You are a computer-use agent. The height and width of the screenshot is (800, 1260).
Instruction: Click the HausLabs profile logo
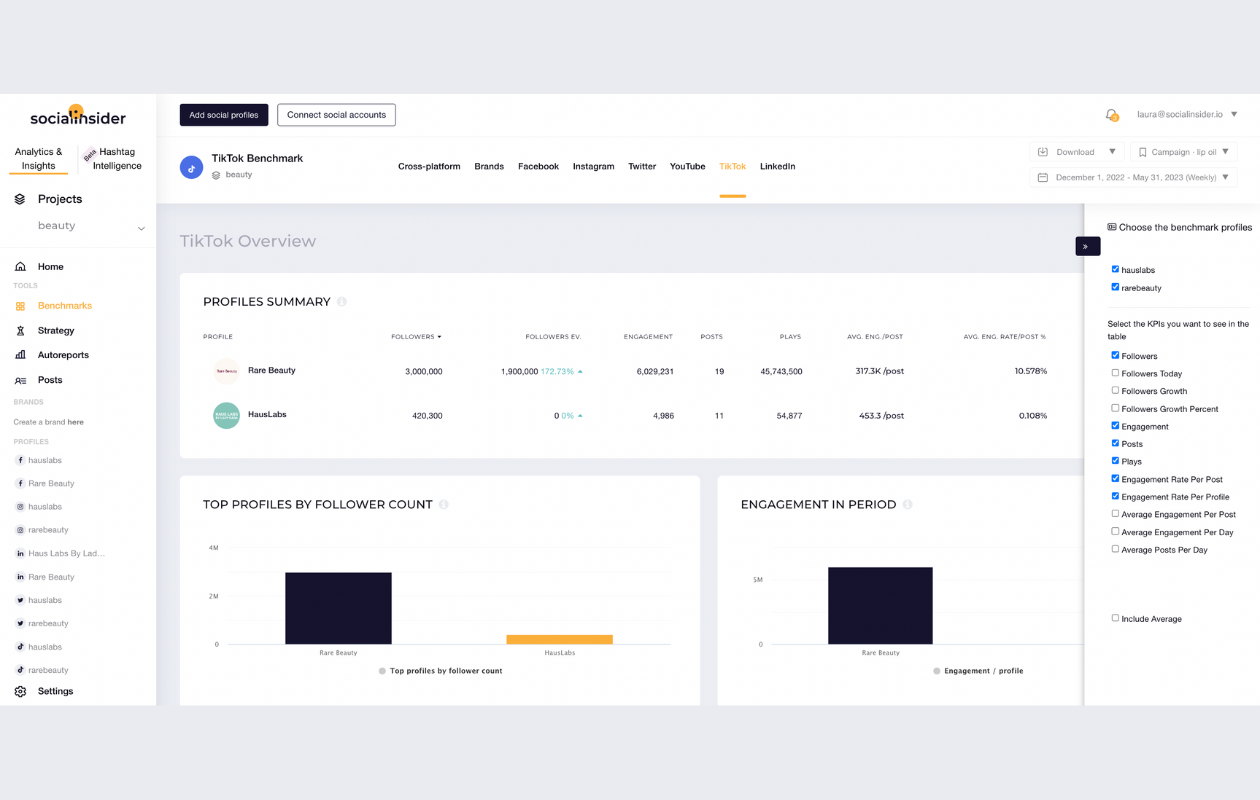226,415
